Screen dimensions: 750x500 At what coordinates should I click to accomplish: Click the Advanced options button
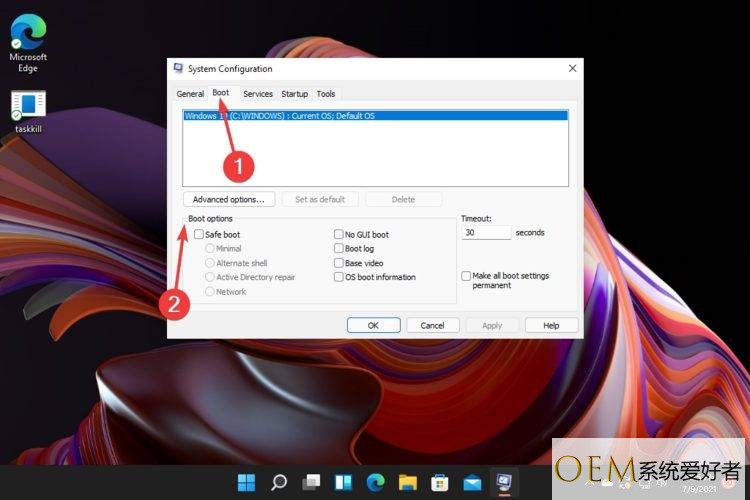click(x=229, y=199)
